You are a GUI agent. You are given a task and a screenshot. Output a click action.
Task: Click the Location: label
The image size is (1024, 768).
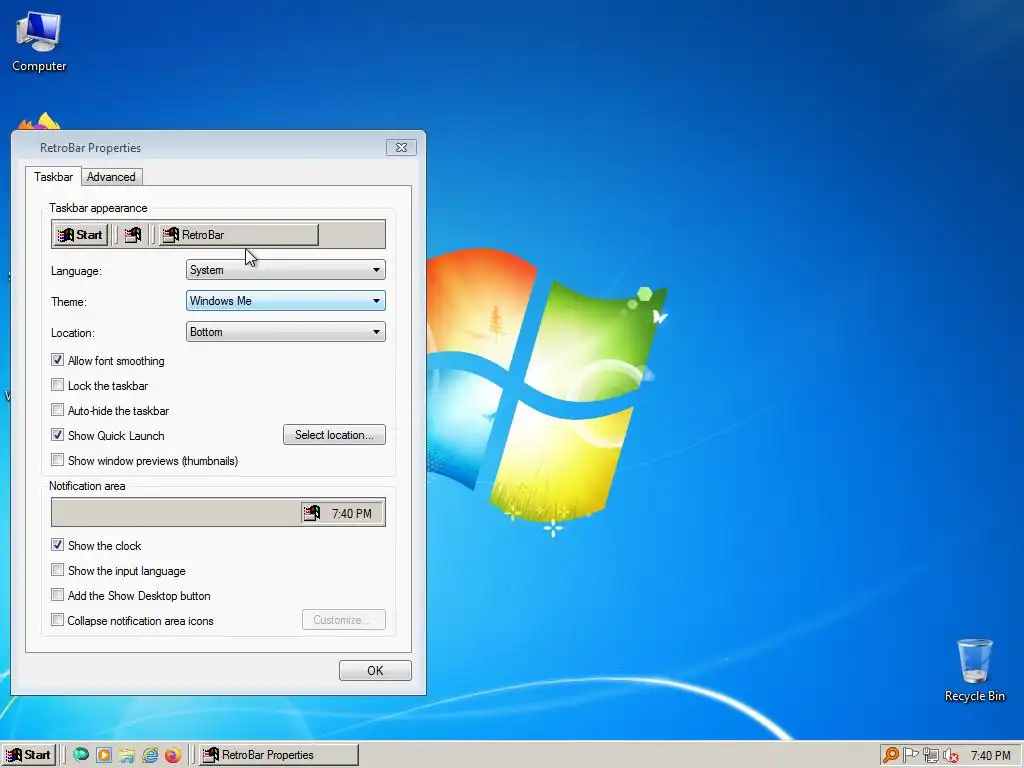point(73,333)
